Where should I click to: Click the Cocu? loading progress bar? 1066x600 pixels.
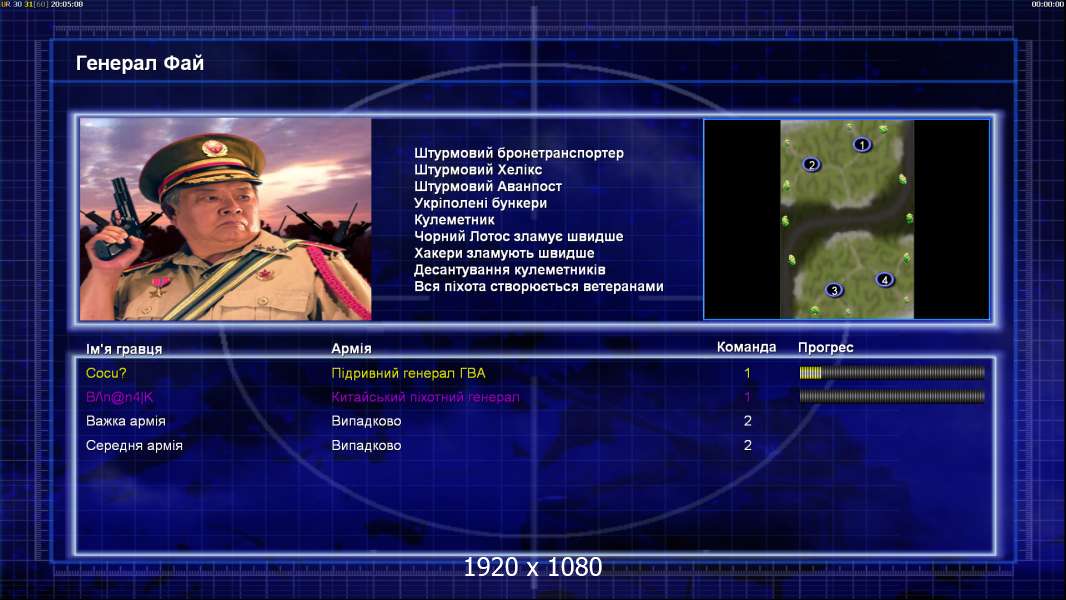(892, 372)
